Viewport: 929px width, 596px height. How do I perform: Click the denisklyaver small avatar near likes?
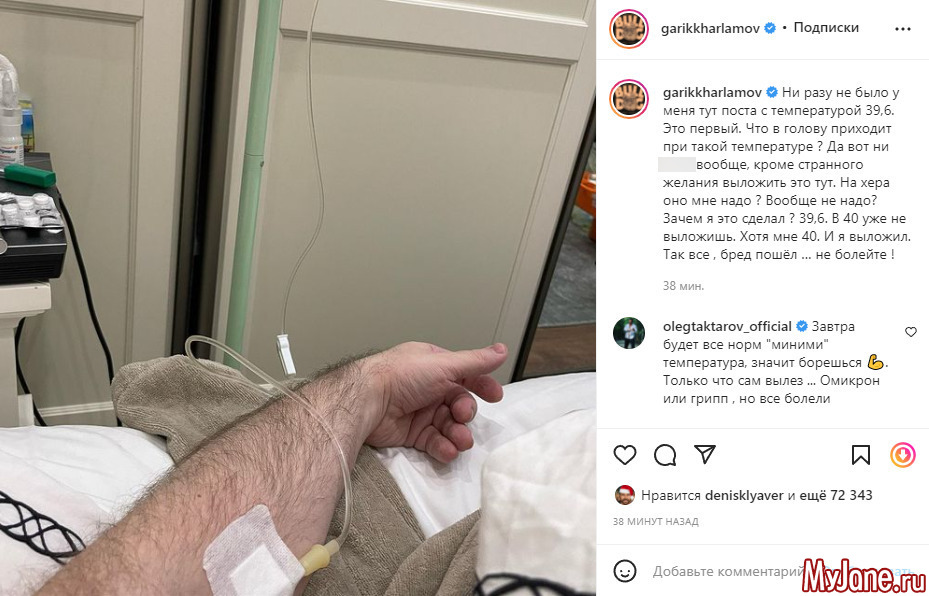pyautogui.click(x=624, y=495)
